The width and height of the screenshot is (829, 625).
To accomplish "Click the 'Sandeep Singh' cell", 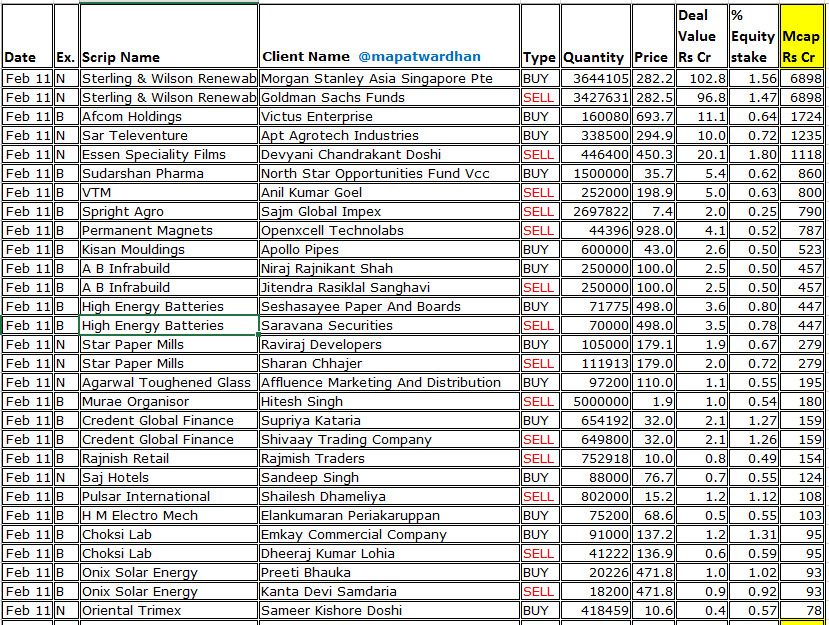I will tap(390, 478).
